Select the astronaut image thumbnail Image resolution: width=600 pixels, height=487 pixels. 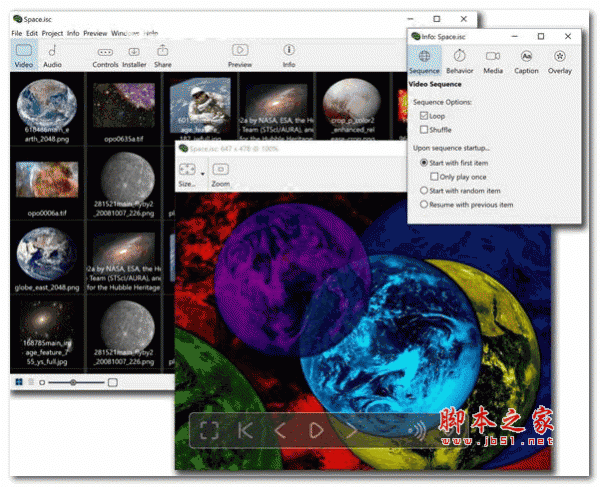click(200, 107)
